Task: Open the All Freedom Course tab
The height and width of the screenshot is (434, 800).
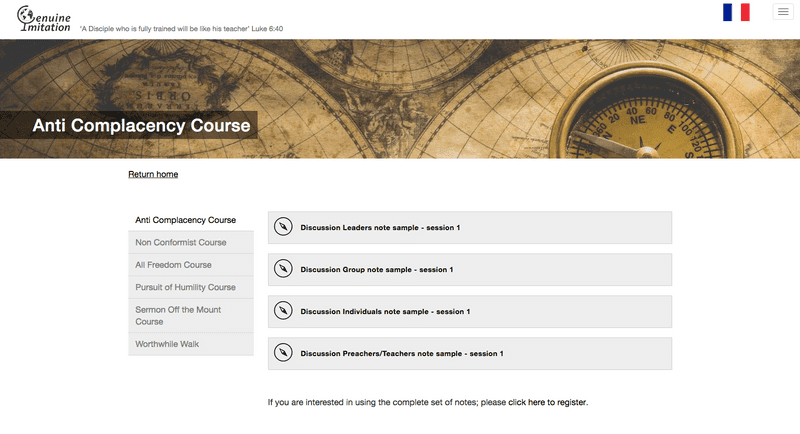Action: [174, 265]
